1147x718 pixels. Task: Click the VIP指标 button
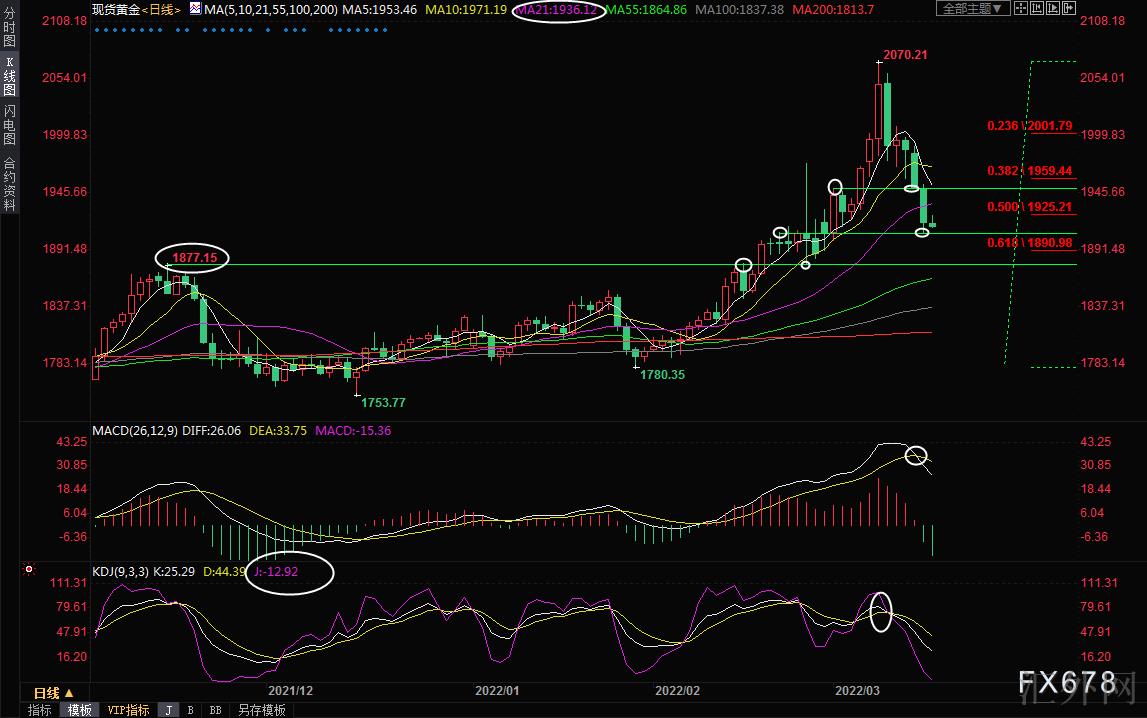click(x=128, y=710)
